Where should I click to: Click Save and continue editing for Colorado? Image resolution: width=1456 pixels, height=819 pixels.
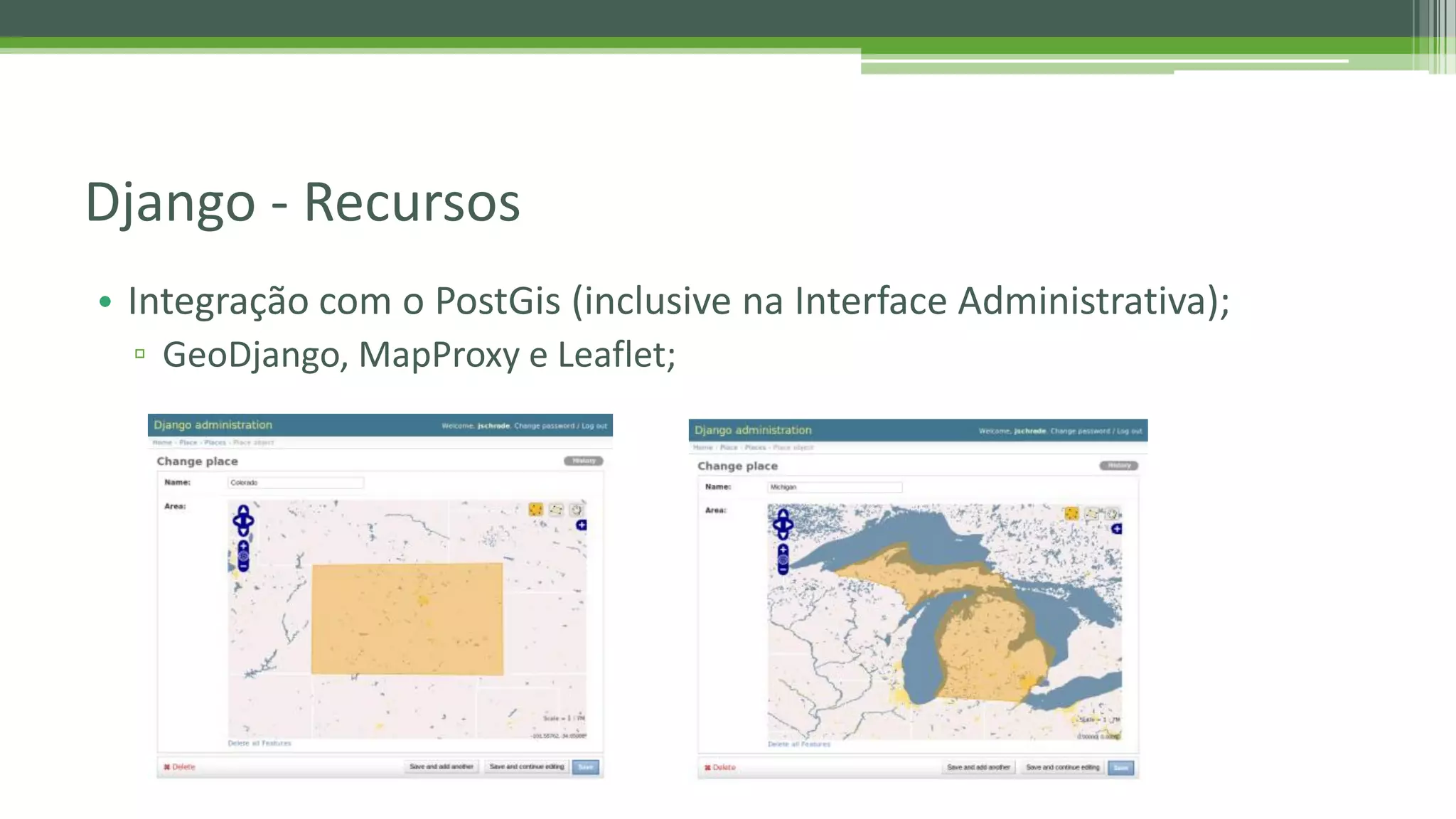tap(527, 767)
